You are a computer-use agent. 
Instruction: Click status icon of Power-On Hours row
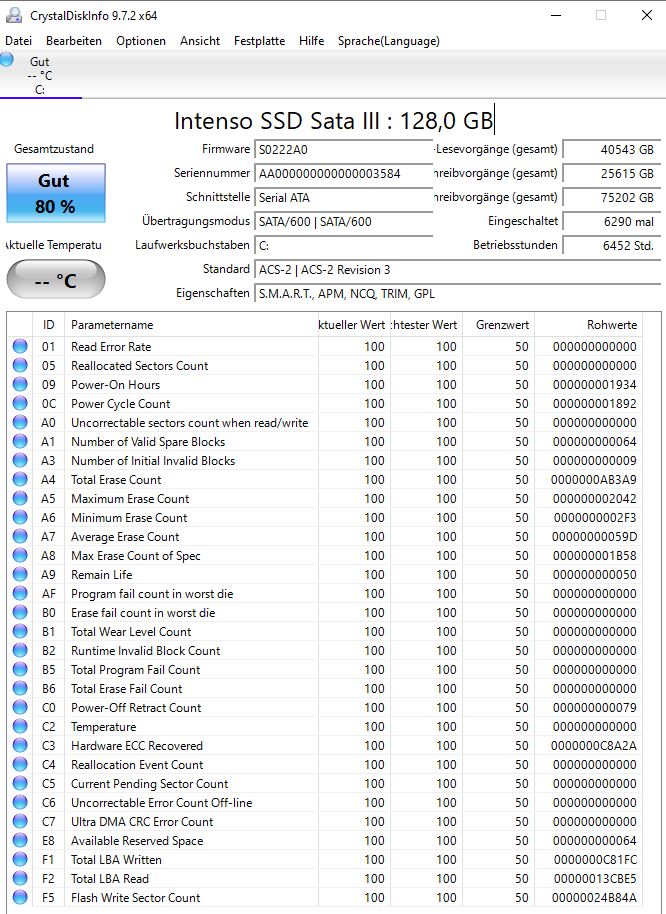(x=20, y=384)
